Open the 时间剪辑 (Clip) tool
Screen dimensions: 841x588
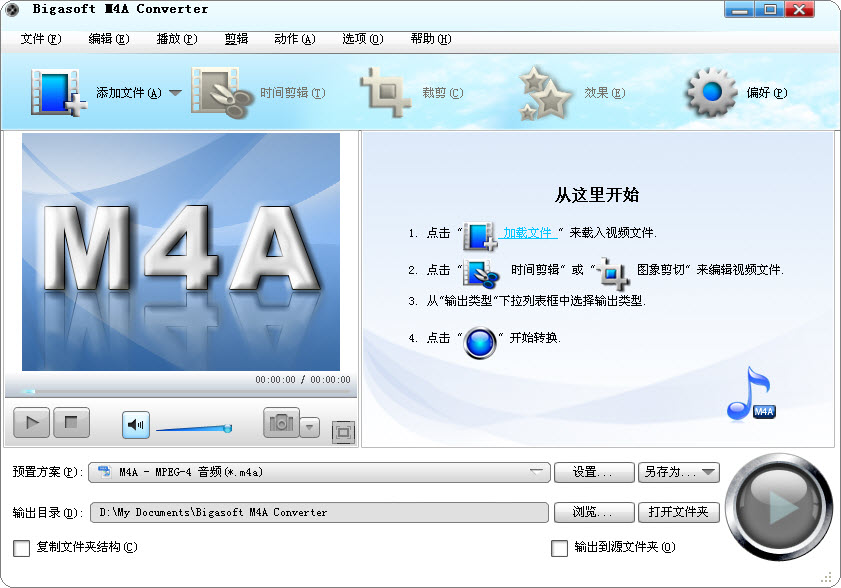[x=222, y=90]
